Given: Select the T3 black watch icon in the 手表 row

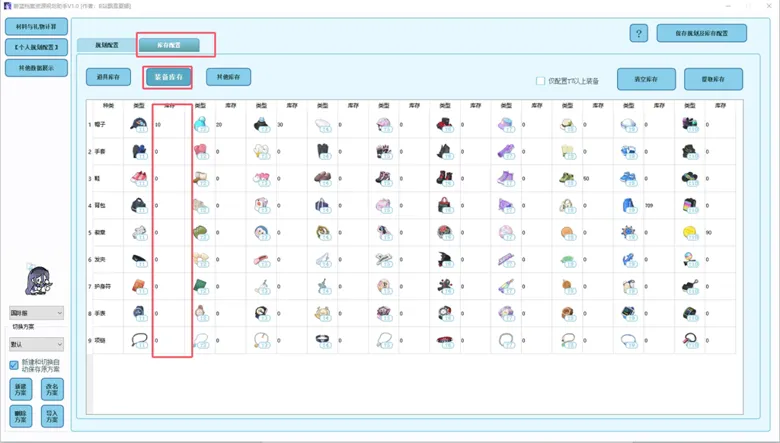Looking at the screenshot, I should click(262, 313).
